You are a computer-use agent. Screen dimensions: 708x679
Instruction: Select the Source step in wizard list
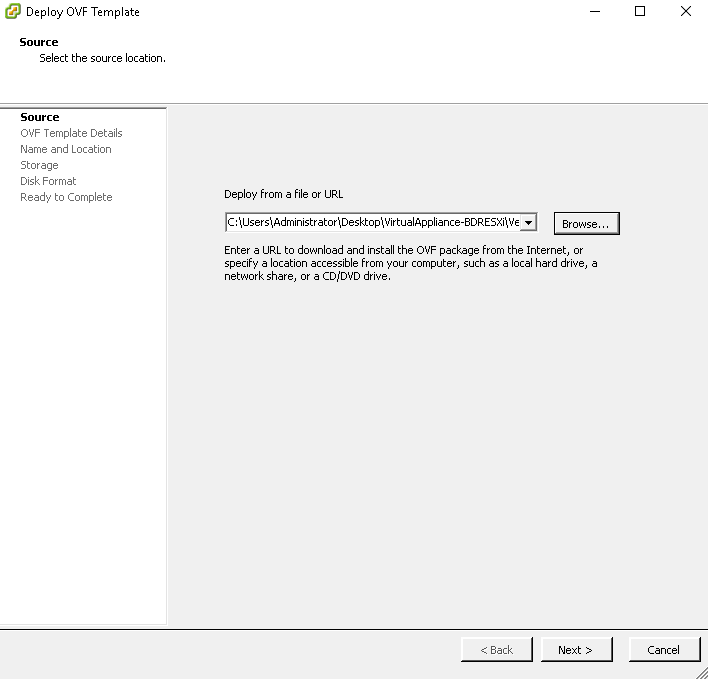point(40,117)
